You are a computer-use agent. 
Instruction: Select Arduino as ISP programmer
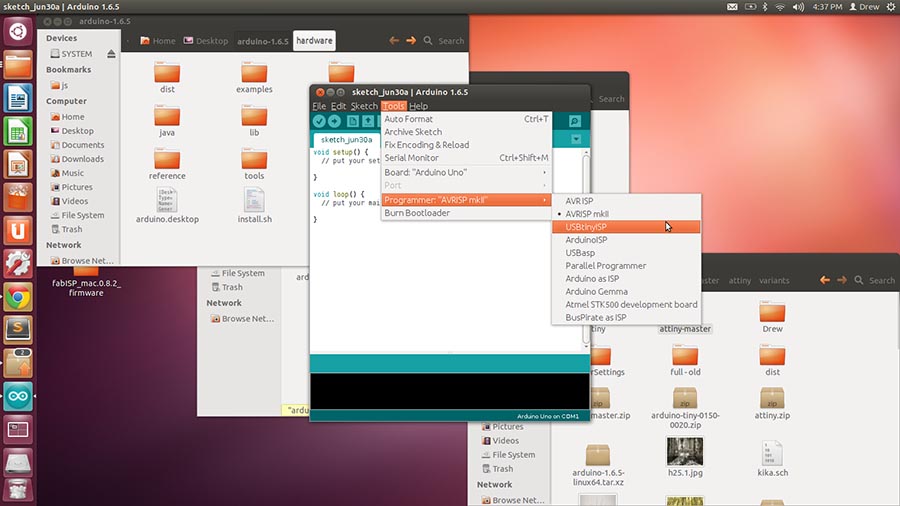pyautogui.click(x=626, y=278)
